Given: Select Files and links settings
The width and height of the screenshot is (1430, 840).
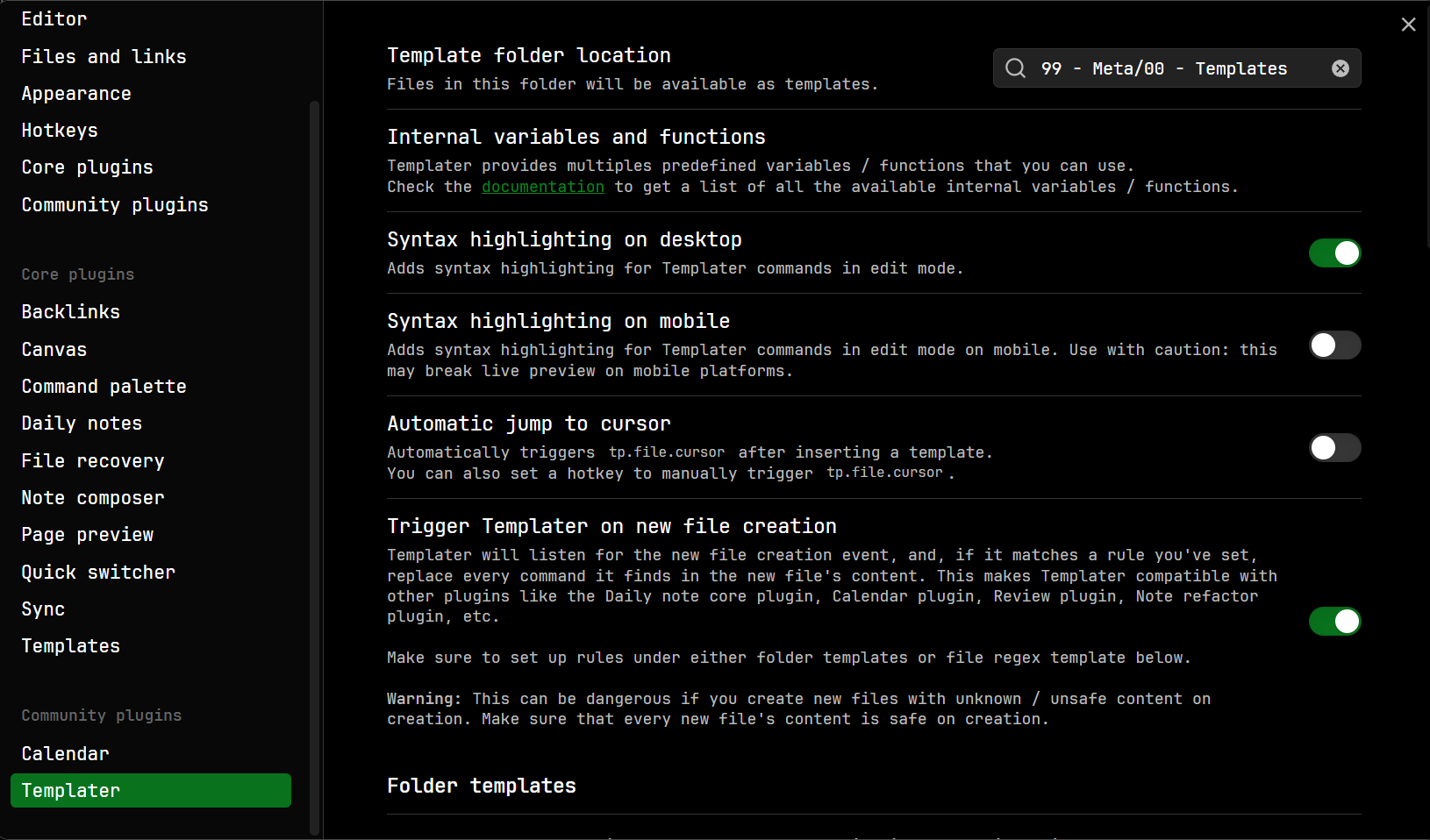Looking at the screenshot, I should (104, 57).
